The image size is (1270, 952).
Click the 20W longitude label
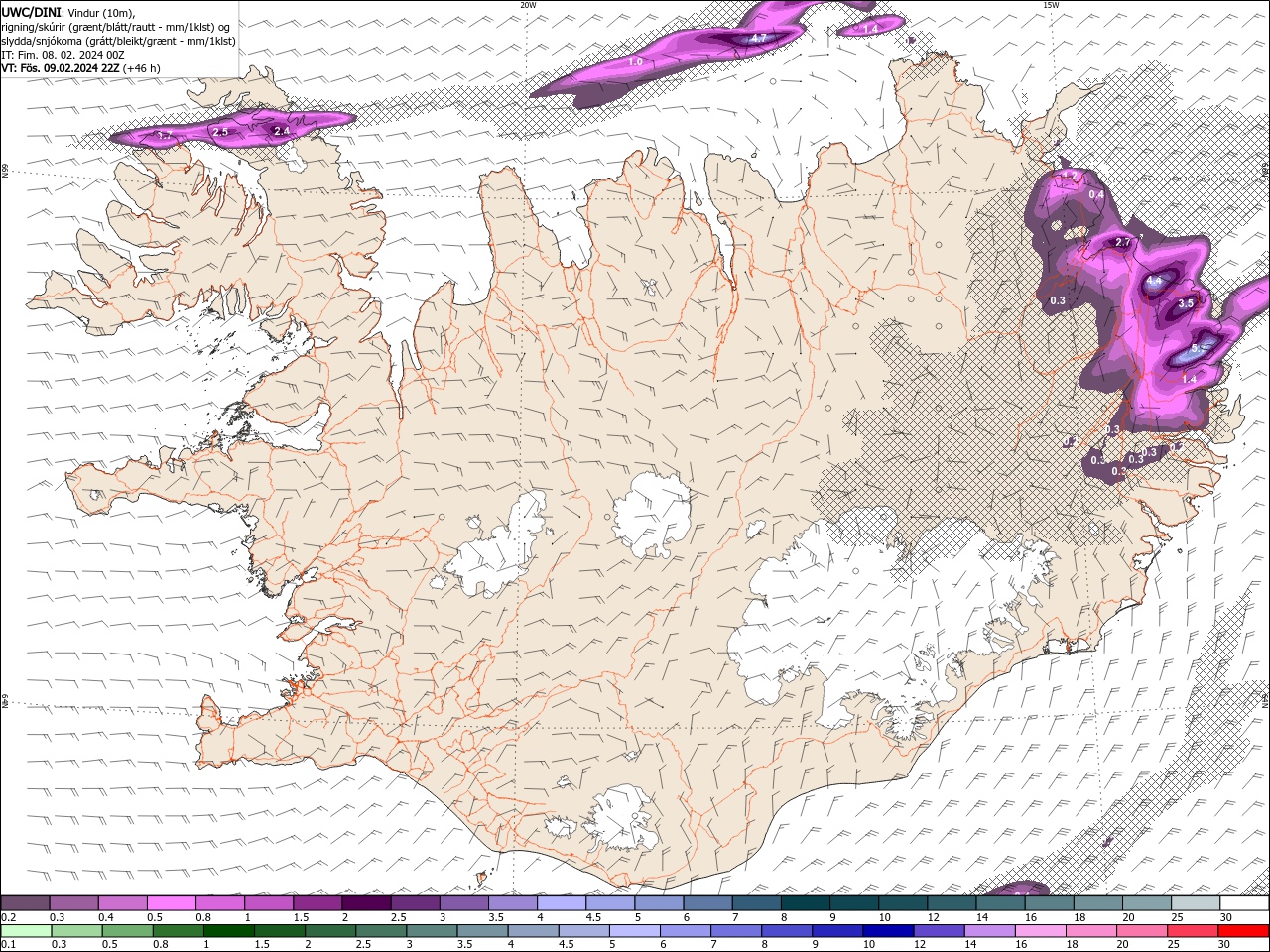[x=529, y=5]
